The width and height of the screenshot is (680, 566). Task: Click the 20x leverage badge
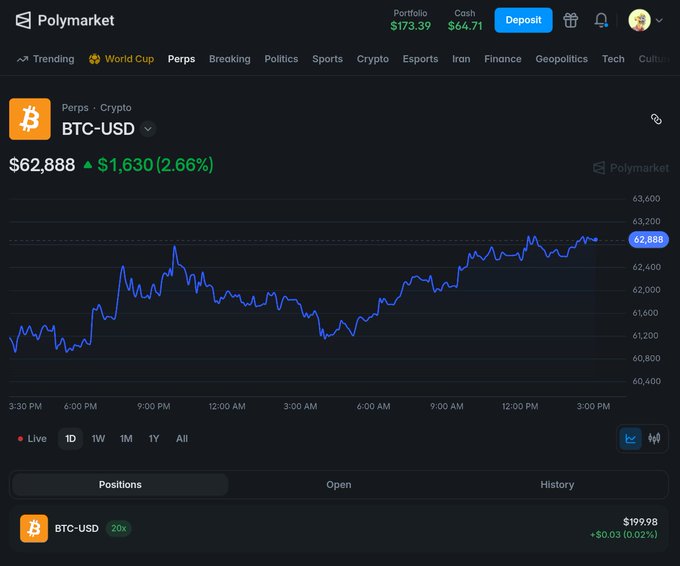118,528
